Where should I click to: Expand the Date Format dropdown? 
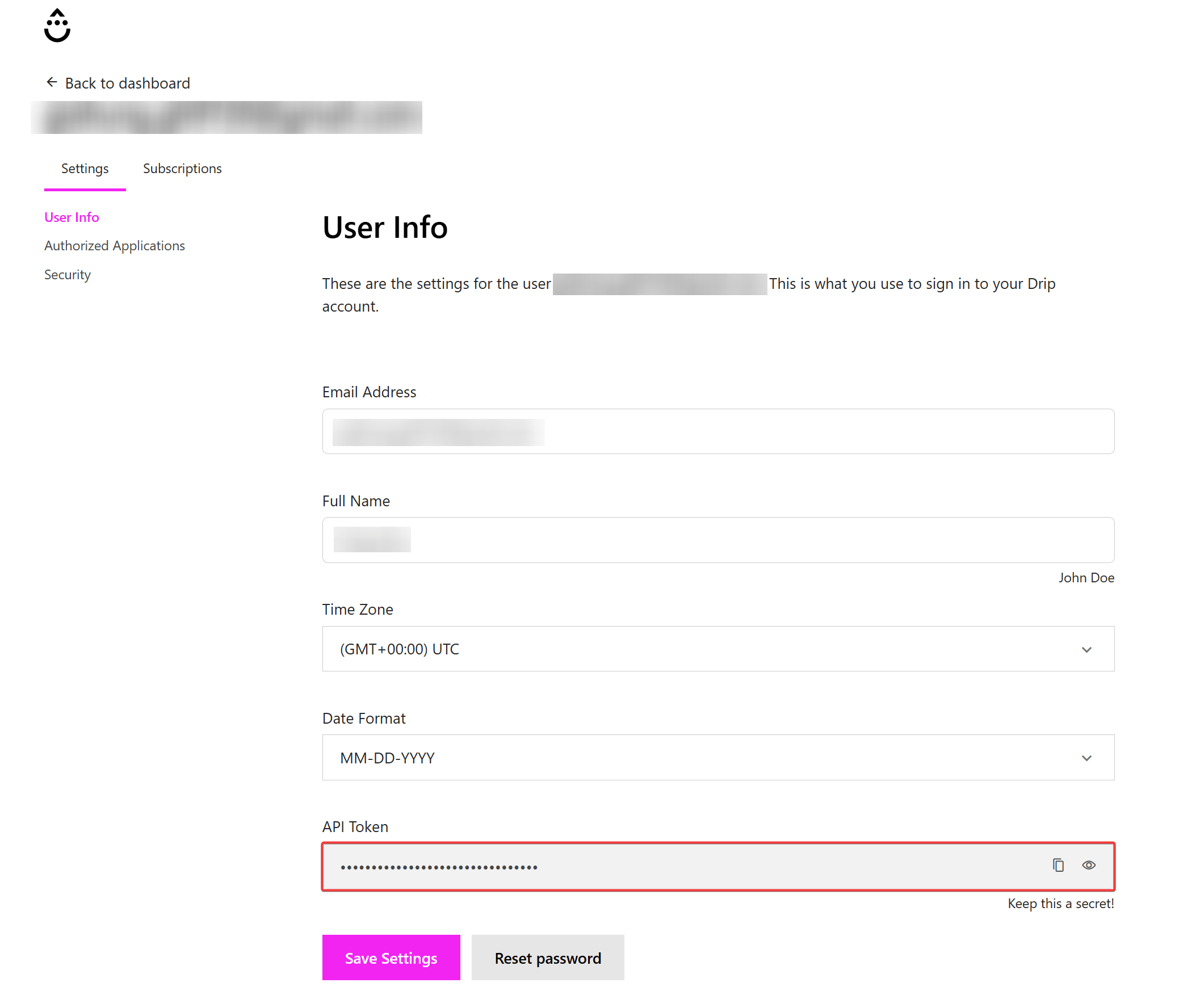pos(717,758)
